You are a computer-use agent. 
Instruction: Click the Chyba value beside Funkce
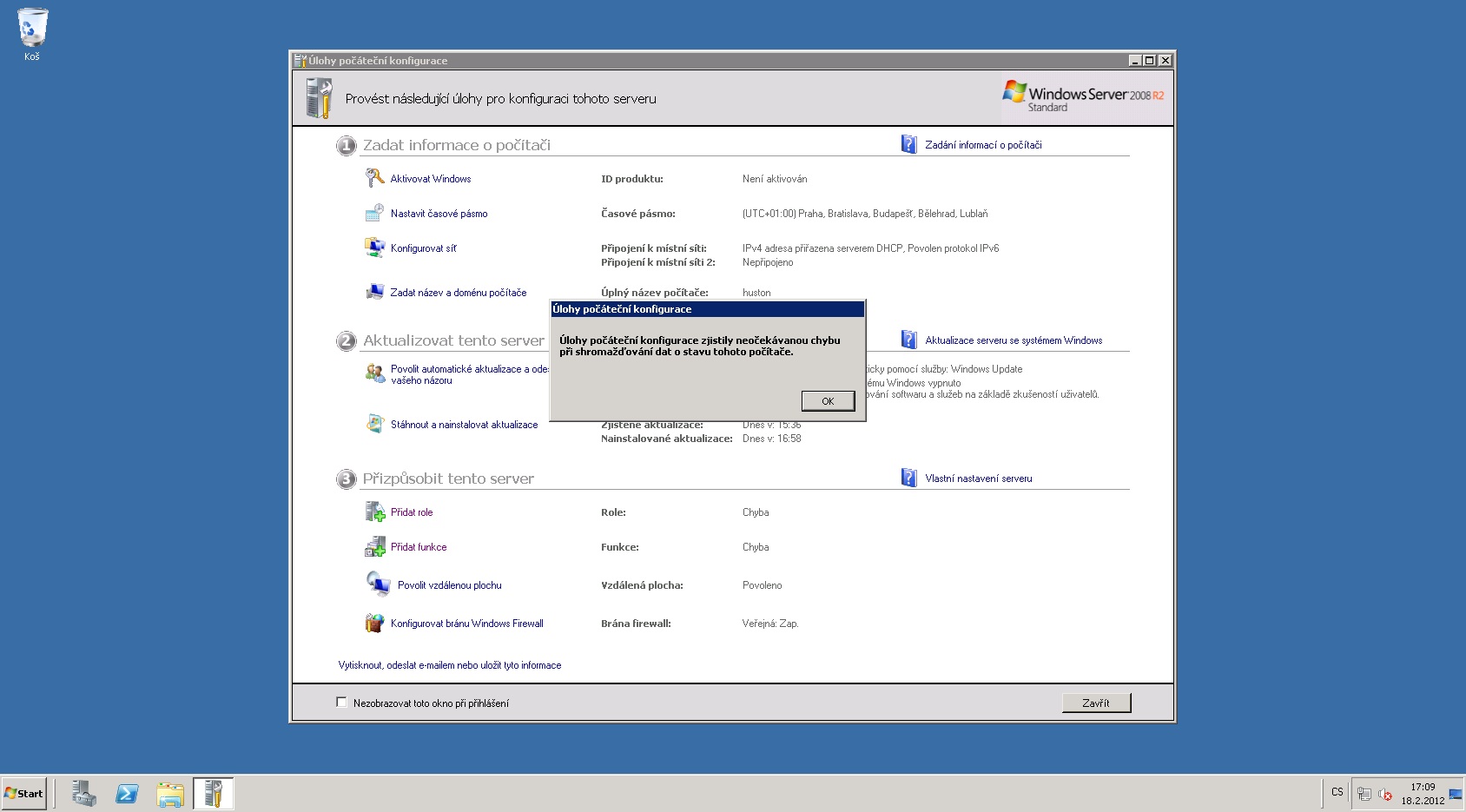(x=756, y=547)
